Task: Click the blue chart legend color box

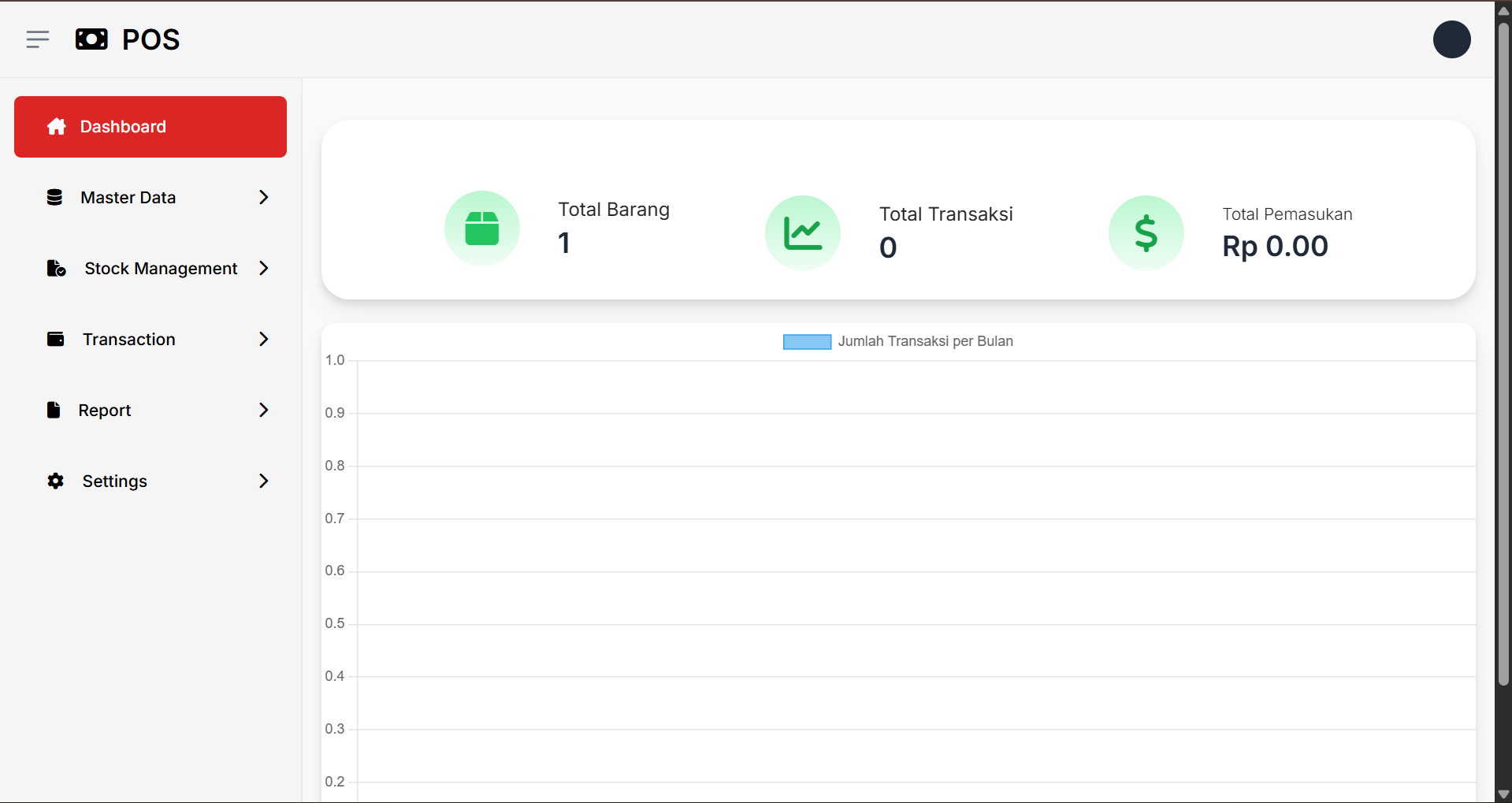Action: [807, 341]
